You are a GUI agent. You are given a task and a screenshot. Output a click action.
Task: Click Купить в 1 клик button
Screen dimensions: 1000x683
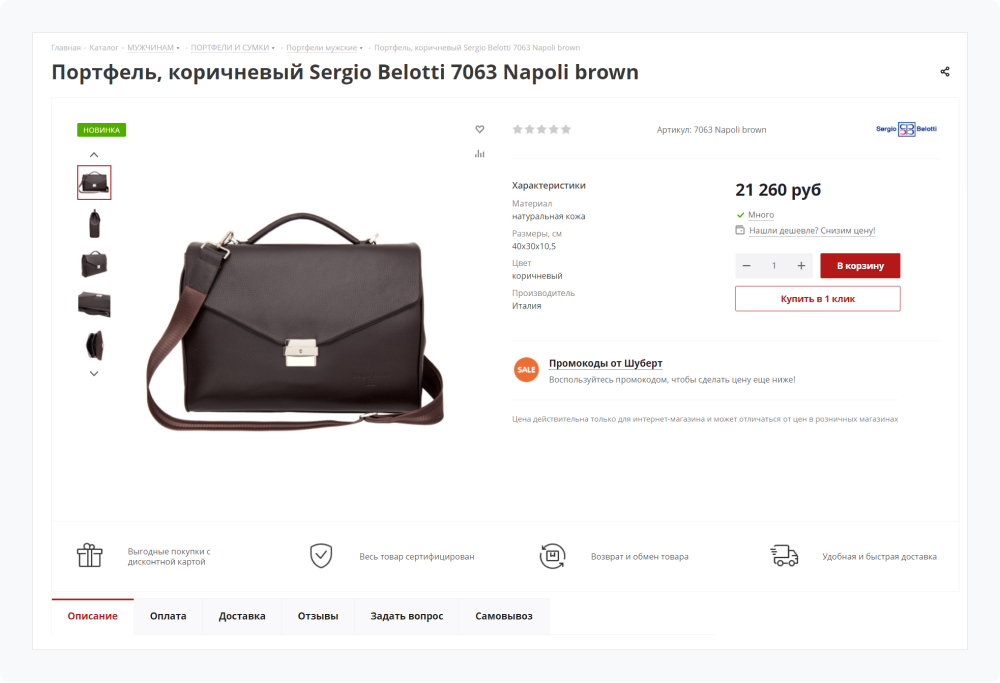point(817,298)
